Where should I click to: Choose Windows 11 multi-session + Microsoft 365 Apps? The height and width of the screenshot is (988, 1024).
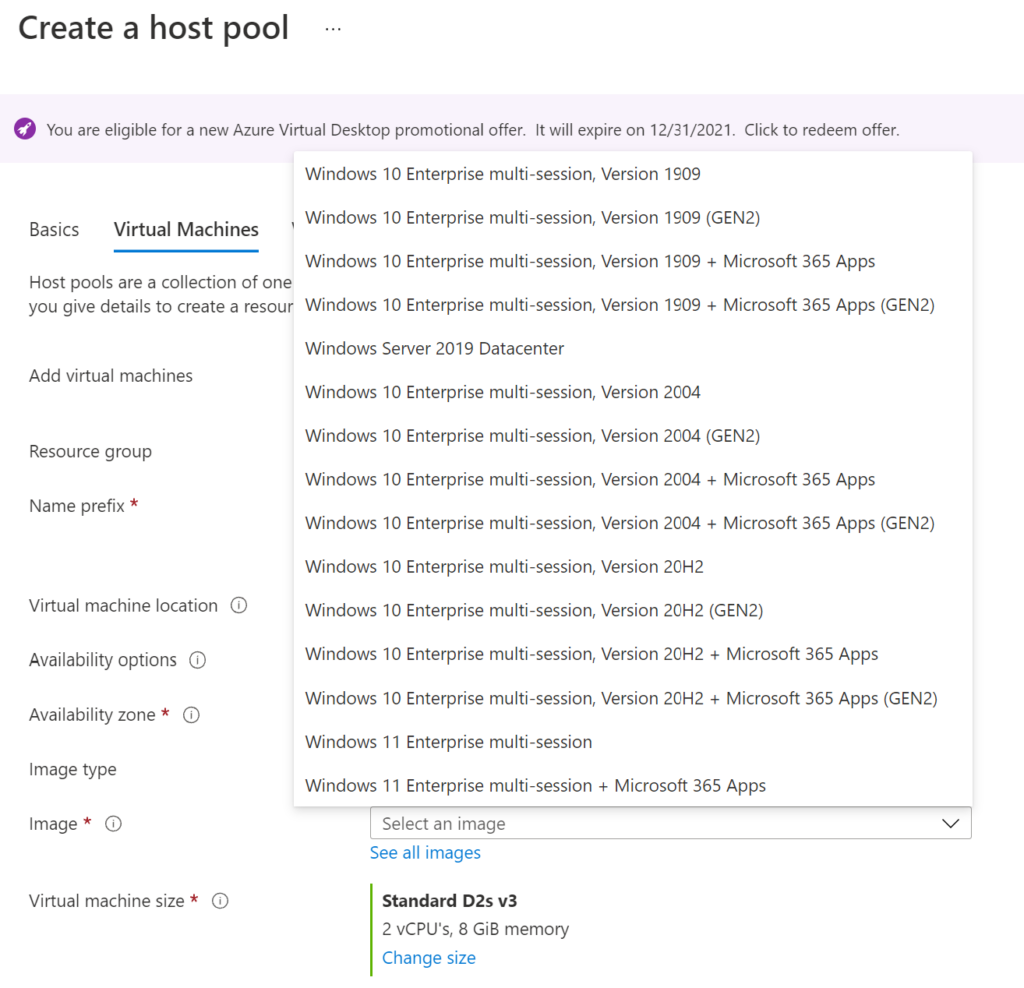(633, 786)
